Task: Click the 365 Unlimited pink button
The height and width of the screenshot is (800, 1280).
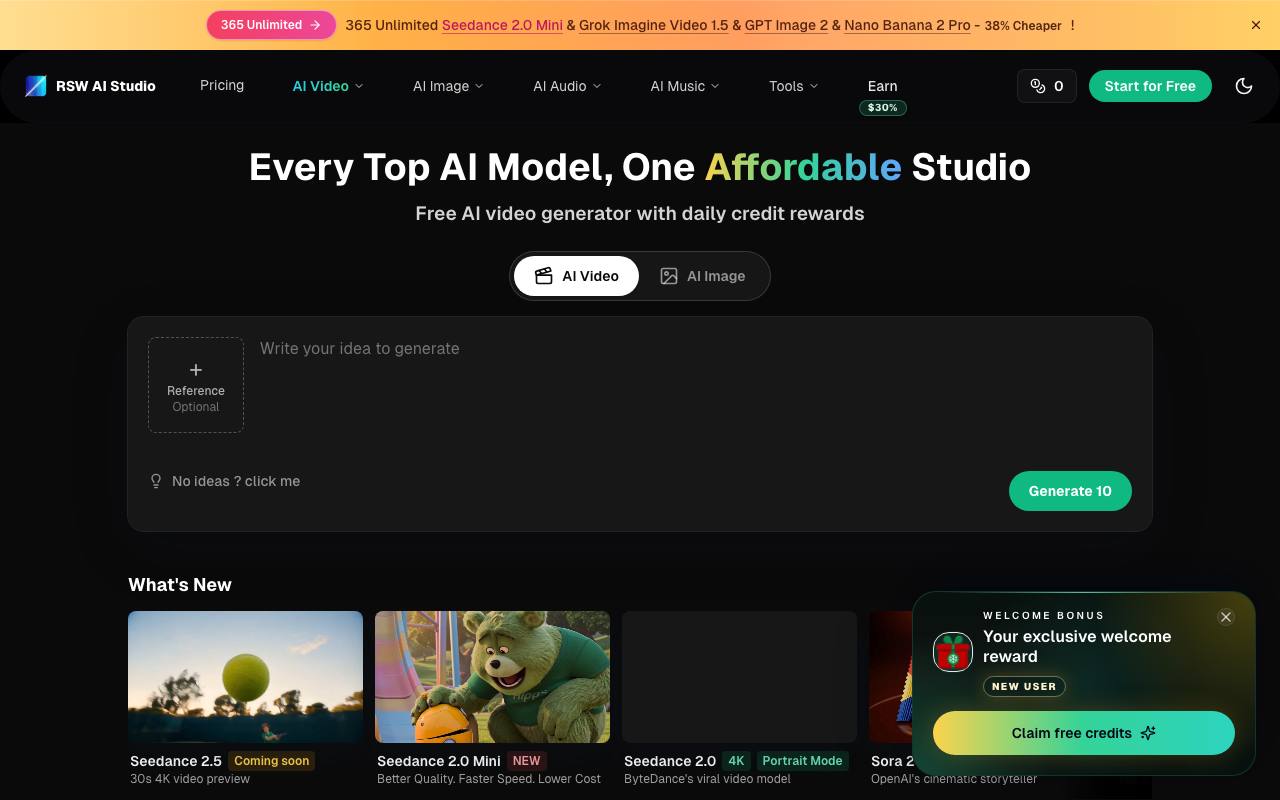Action: coord(271,25)
